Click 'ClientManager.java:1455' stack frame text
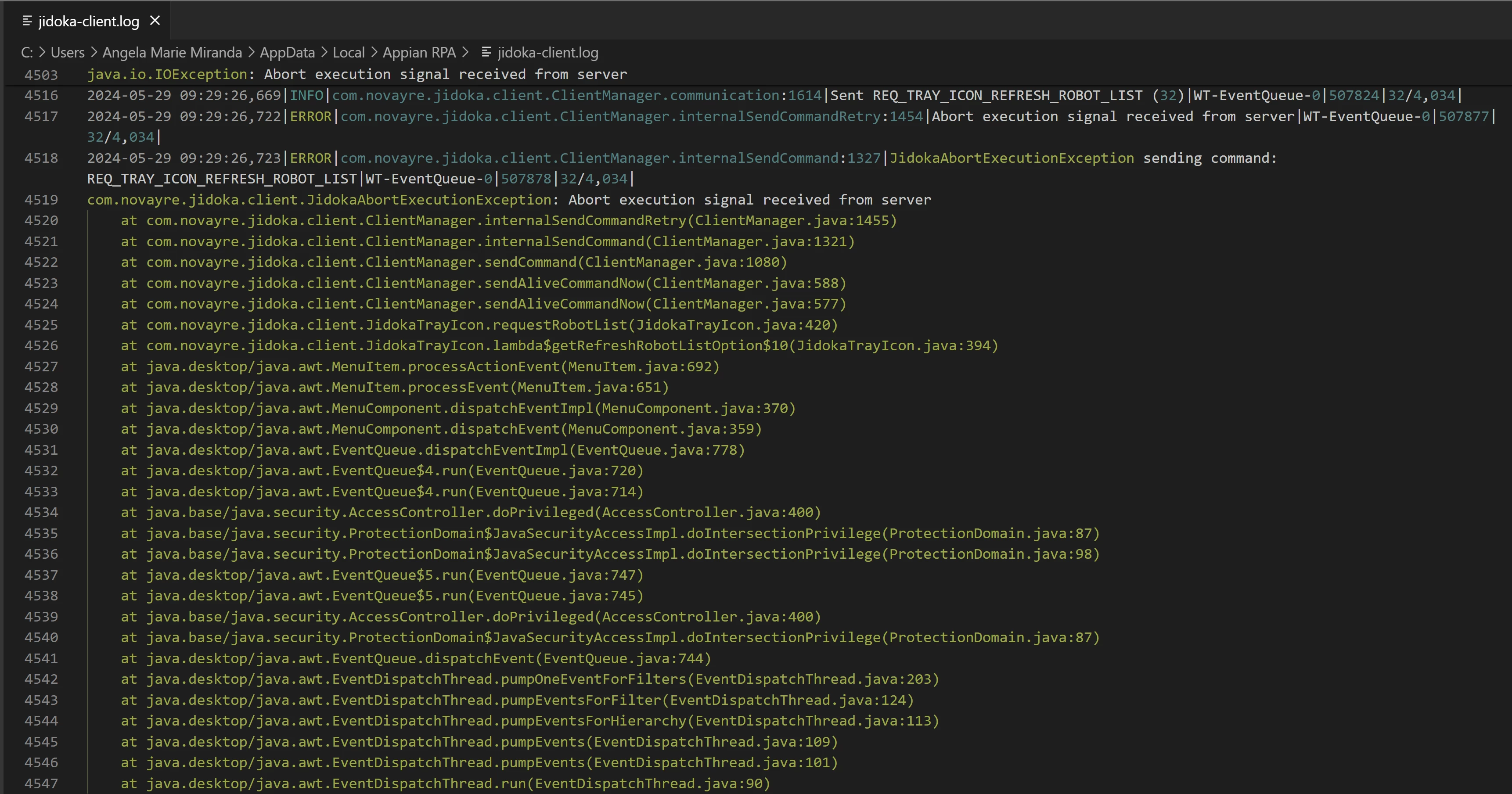This screenshot has height=794, width=1512. (792, 221)
